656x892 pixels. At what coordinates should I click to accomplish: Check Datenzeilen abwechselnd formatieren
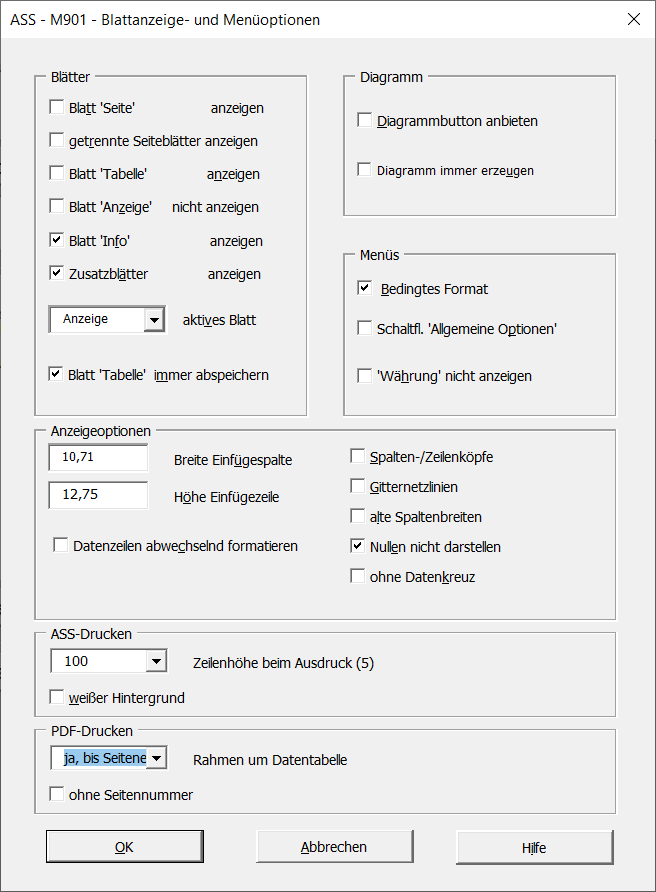[x=61, y=546]
